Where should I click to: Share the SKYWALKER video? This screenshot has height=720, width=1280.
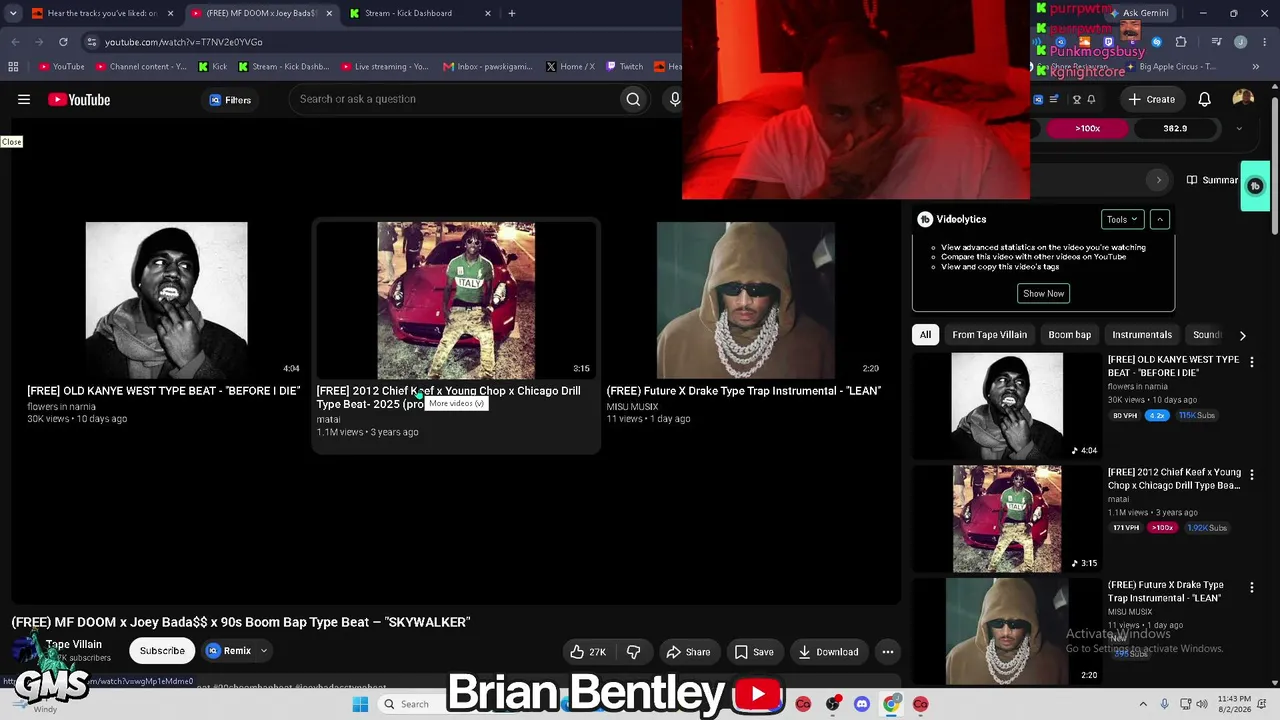tap(689, 652)
